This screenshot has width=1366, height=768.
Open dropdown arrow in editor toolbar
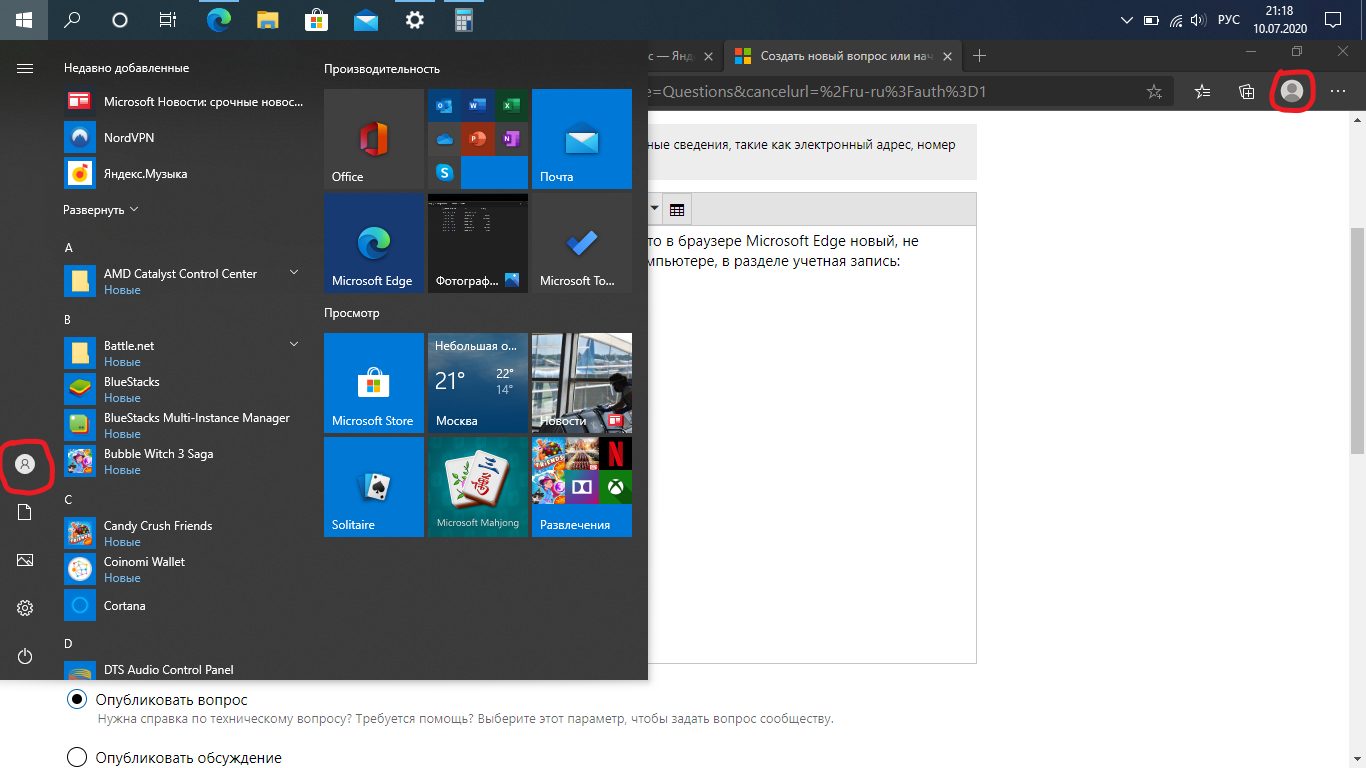pyautogui.click(x=654, y=209)
